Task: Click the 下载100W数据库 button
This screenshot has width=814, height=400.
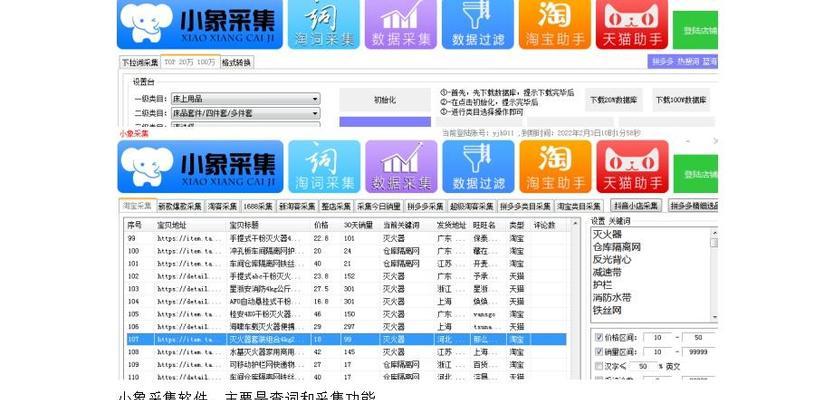Action: (x=681, y=100)
